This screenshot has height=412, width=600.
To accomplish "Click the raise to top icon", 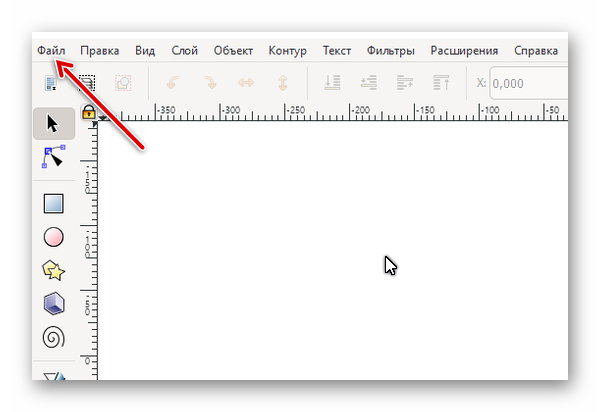I will point(441,83).
